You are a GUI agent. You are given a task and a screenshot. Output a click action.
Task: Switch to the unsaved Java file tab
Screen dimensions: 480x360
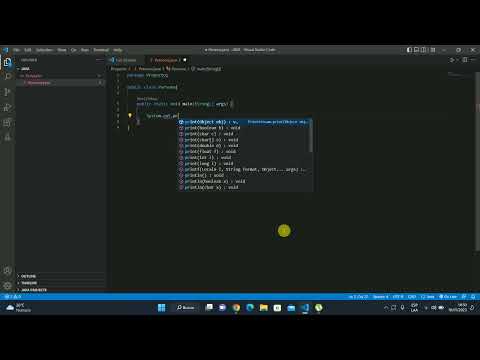click(168, 60)
